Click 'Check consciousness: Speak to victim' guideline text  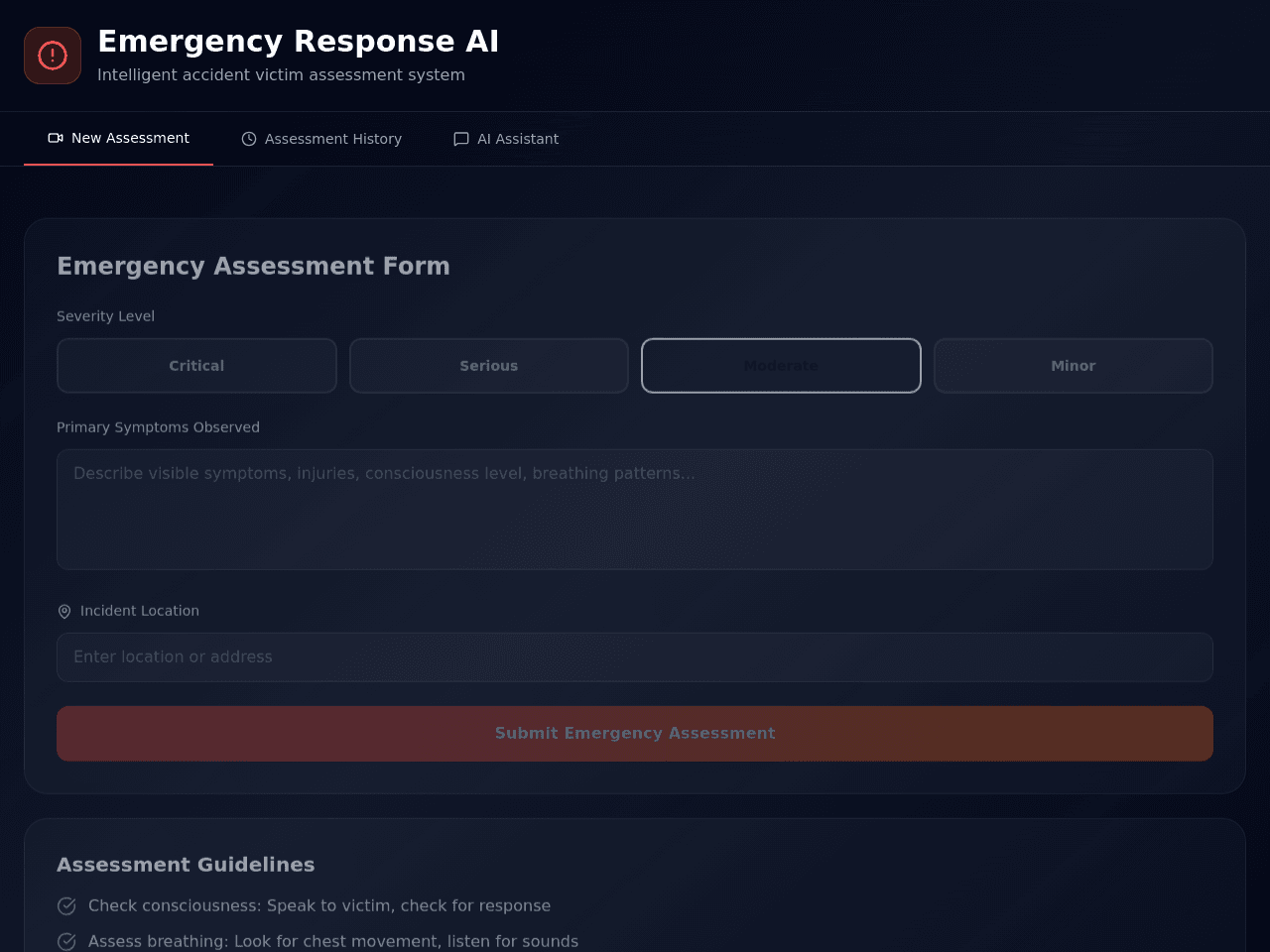[x=319, y=905]
